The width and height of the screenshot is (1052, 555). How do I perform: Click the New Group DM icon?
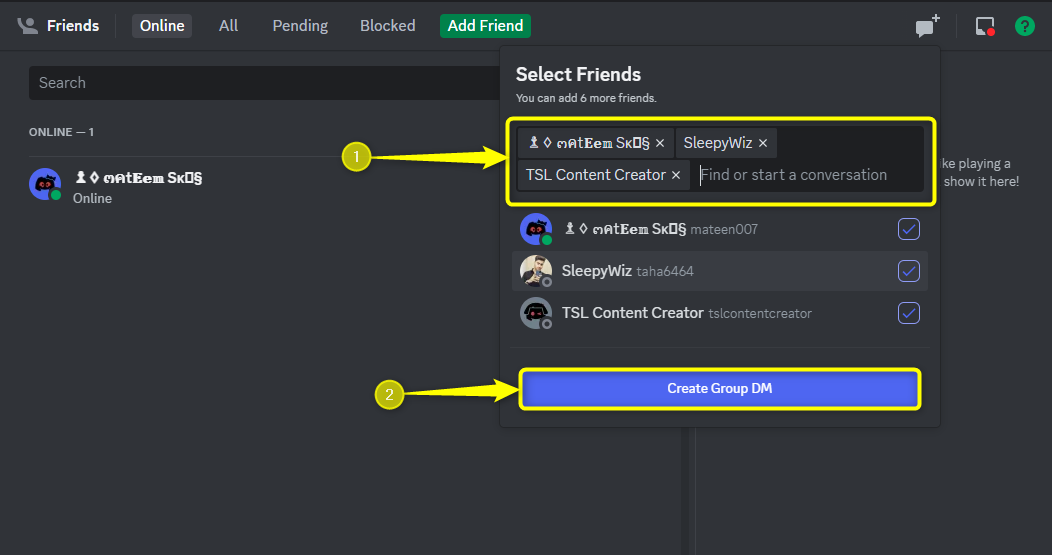pyautogui.click(x=927, y=26)
